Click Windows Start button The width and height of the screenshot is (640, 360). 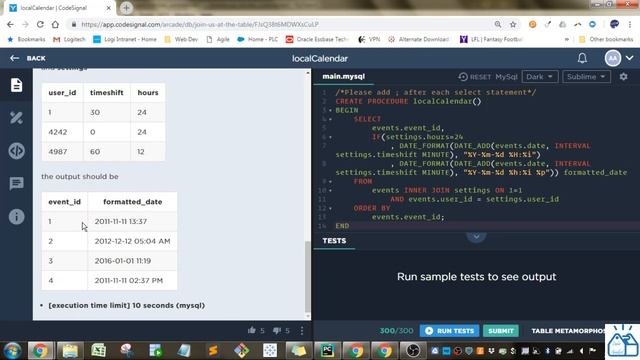pos(12,351)
